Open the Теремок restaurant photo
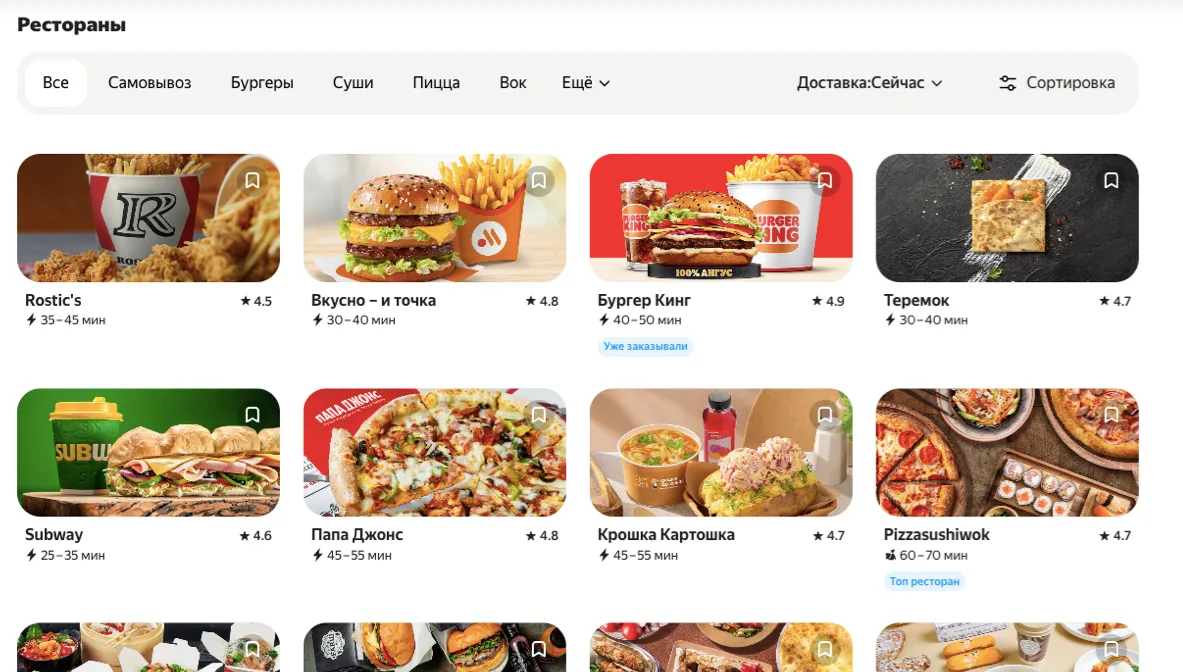Image resolution: width=1183 pixels, height=672 pixels. (x=1007, y=218)
